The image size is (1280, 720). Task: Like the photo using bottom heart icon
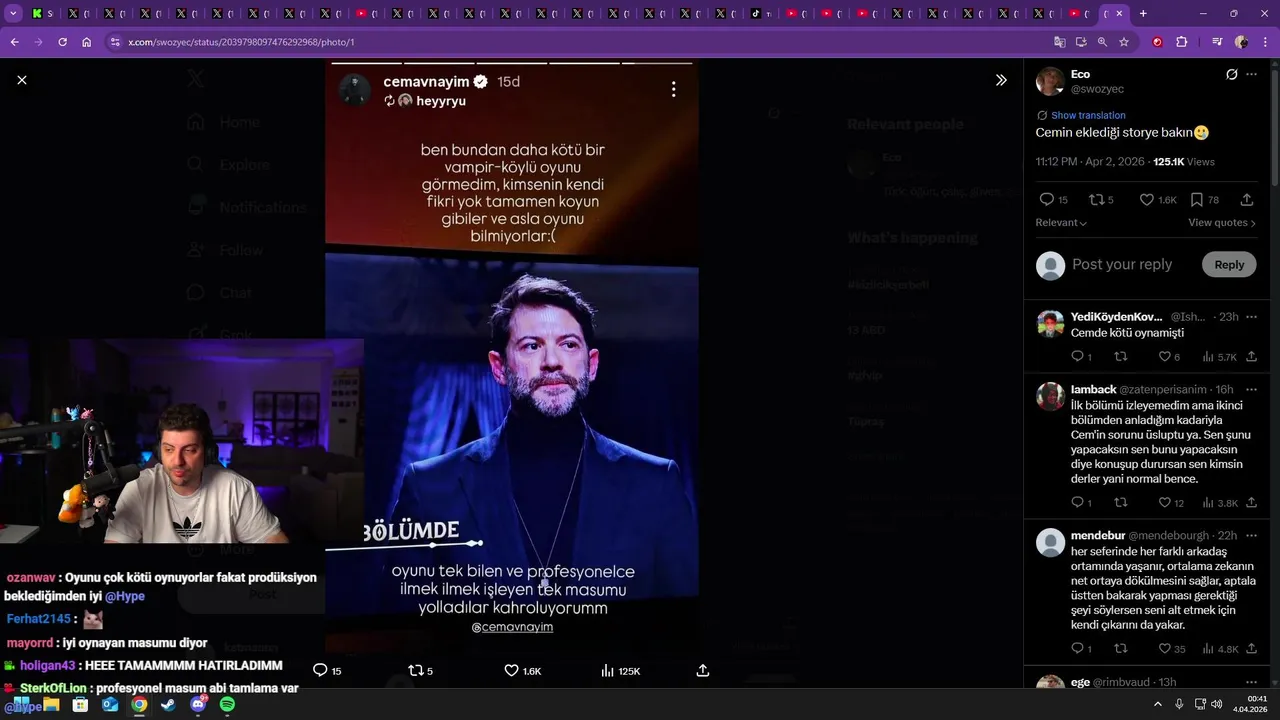(x=511, y=670)
